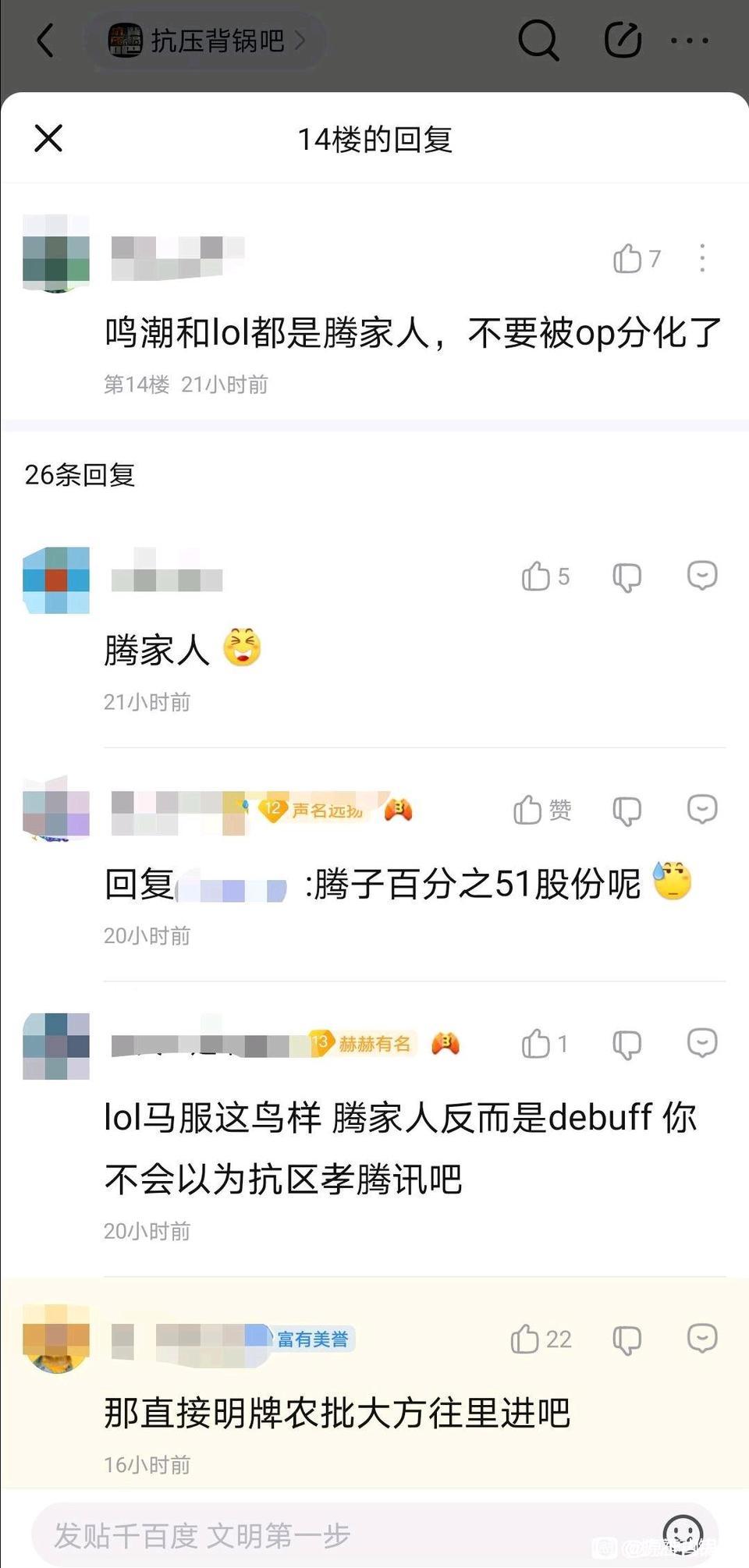Open comment bubble on 那直接明牌 reply
The width and height of the screenshot is (749, 1568).
tap(702, 1338)
